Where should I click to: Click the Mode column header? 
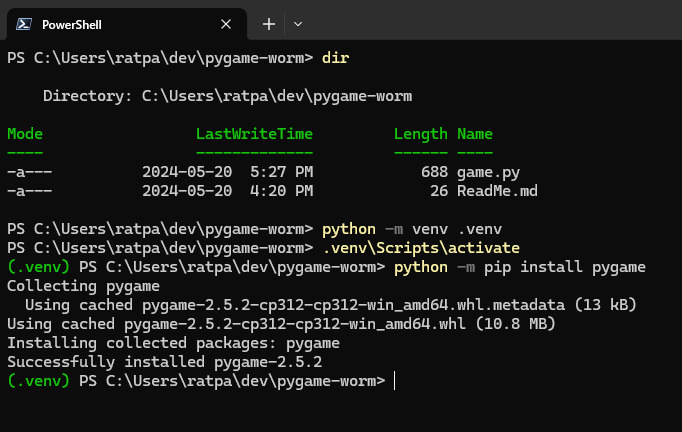[25, 134]
